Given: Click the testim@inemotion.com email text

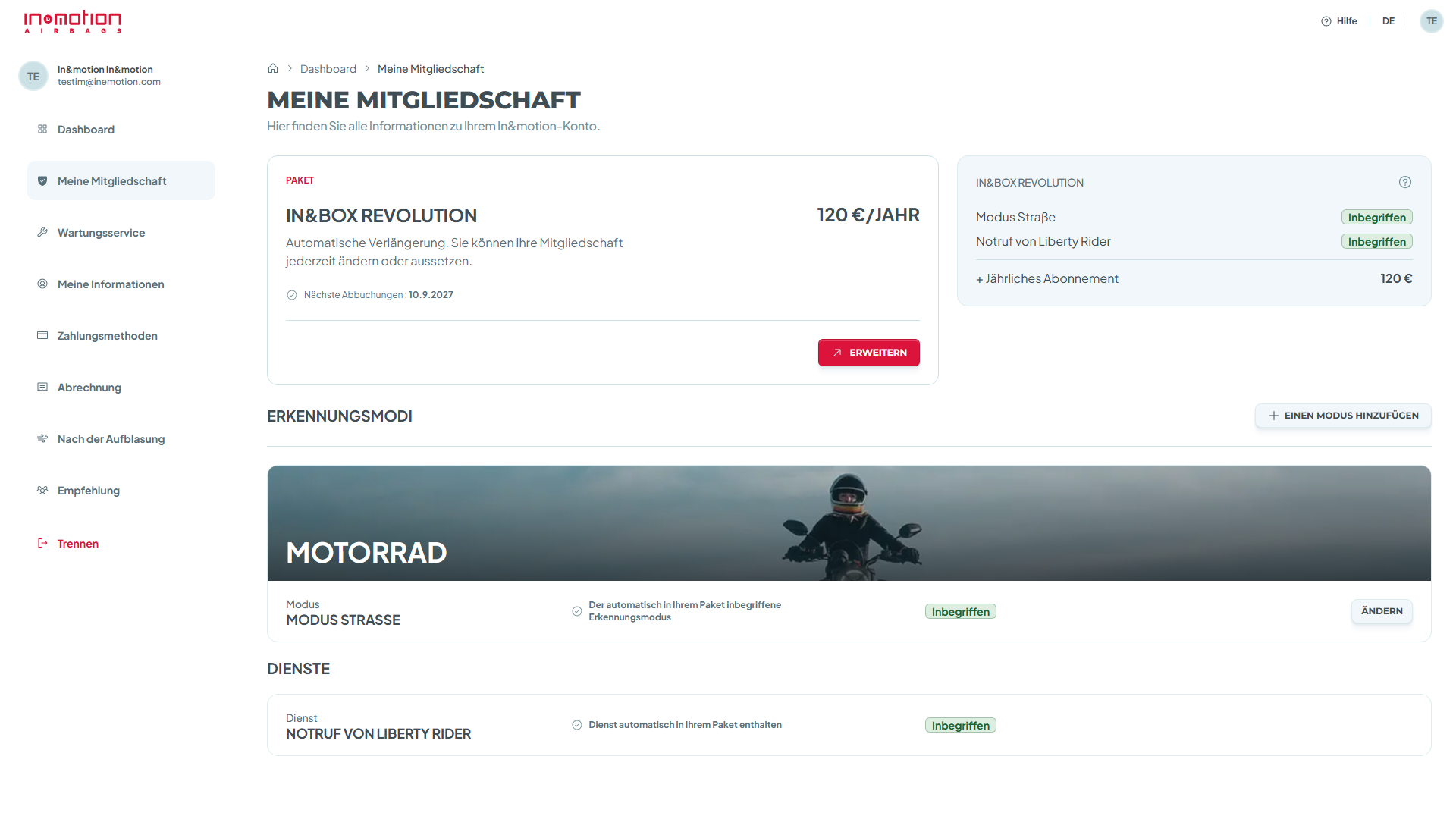Looking at the screenshot, I should (109, 82).
